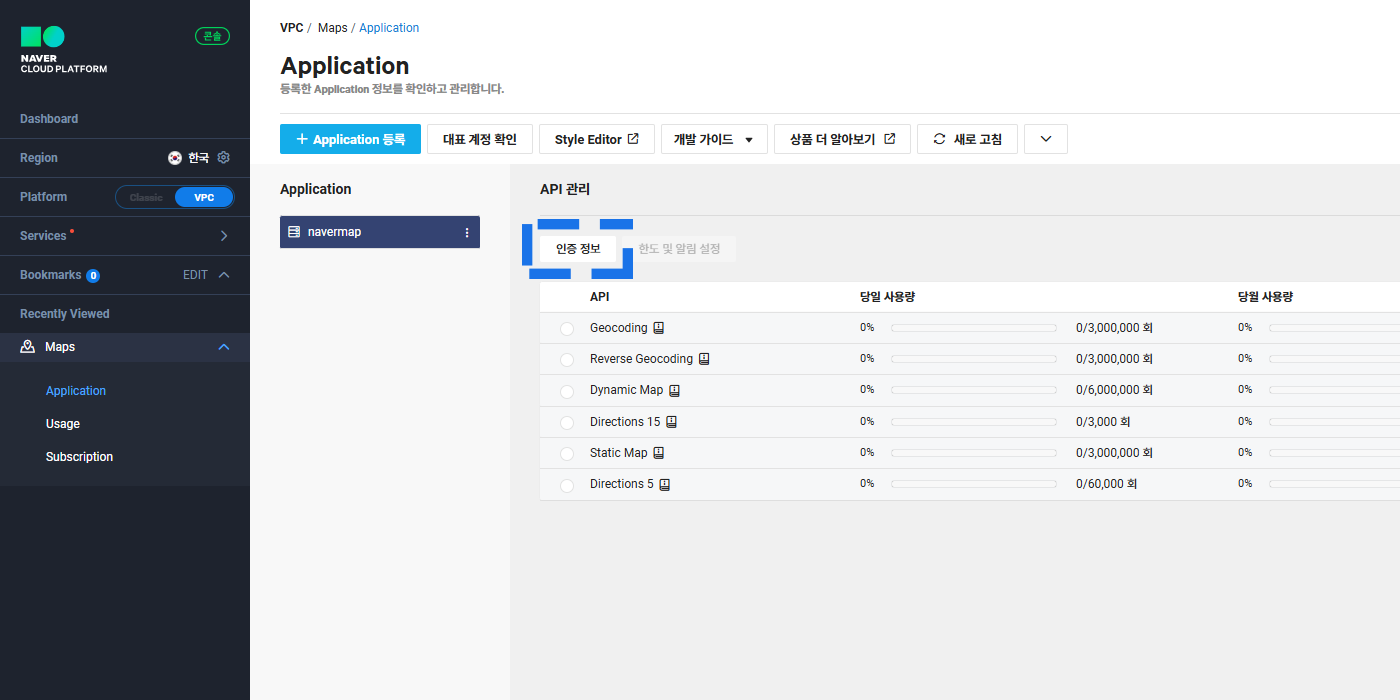Go to Application under Maps

tap(76, 391)
